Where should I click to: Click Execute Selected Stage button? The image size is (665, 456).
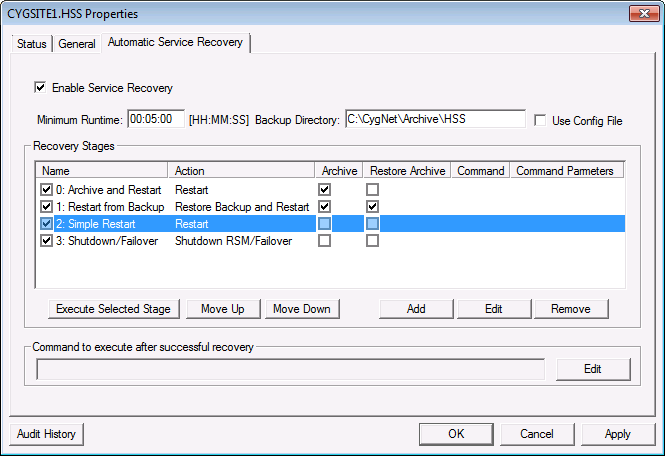click(114, 309)
